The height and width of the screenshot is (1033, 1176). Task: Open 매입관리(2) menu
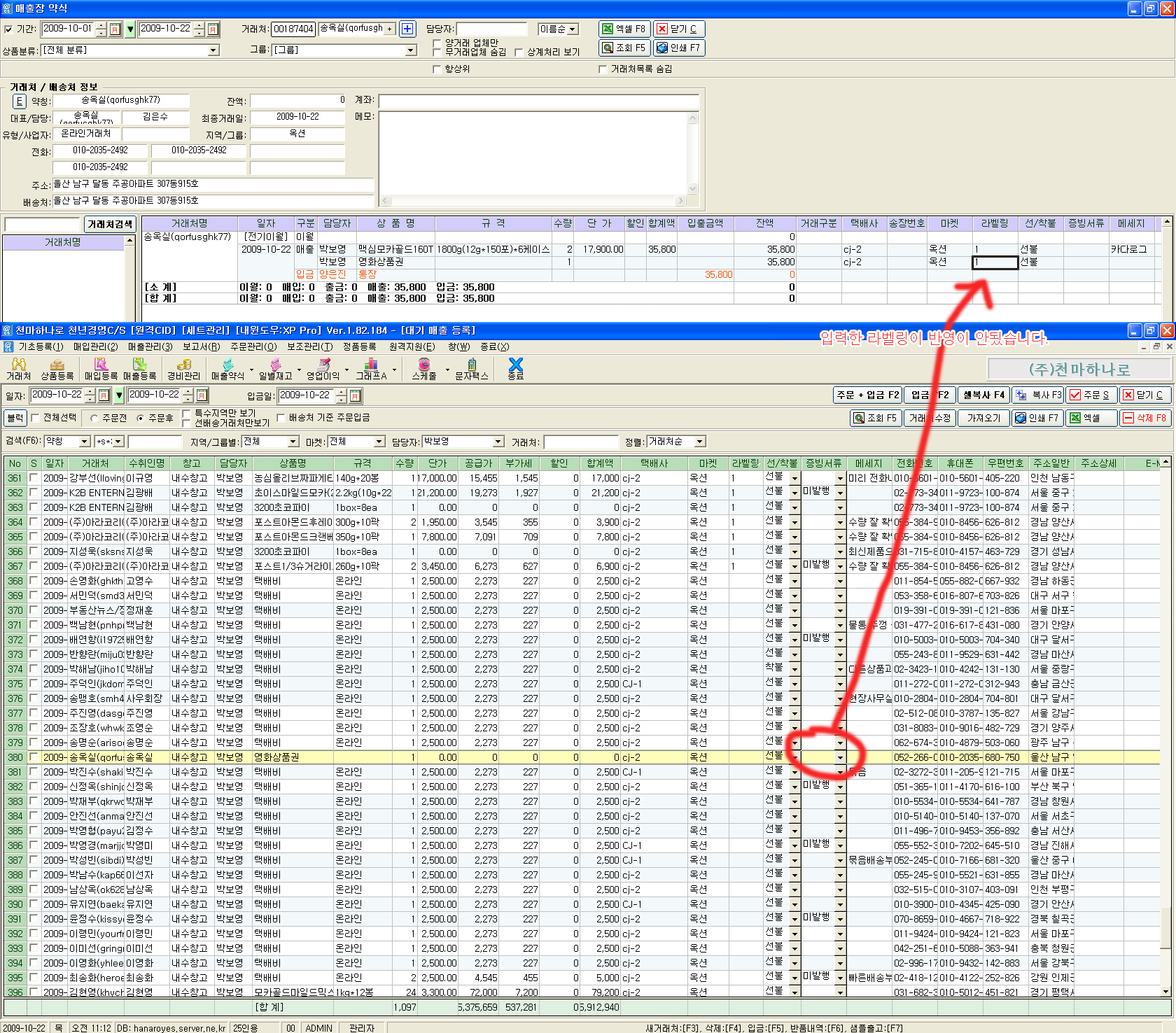click(95, 346)
